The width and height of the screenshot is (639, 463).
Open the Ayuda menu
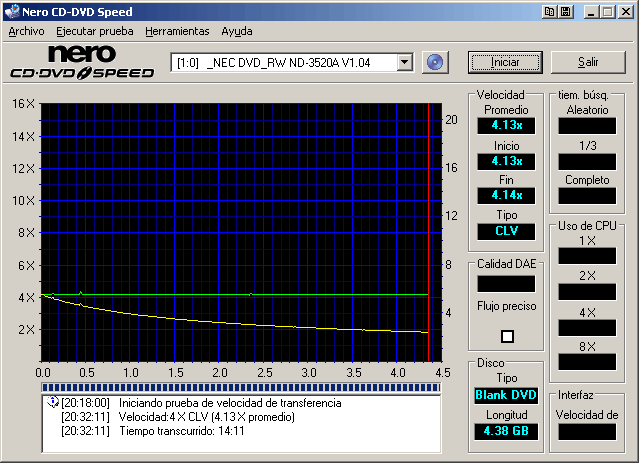click(x=237, y=31)
